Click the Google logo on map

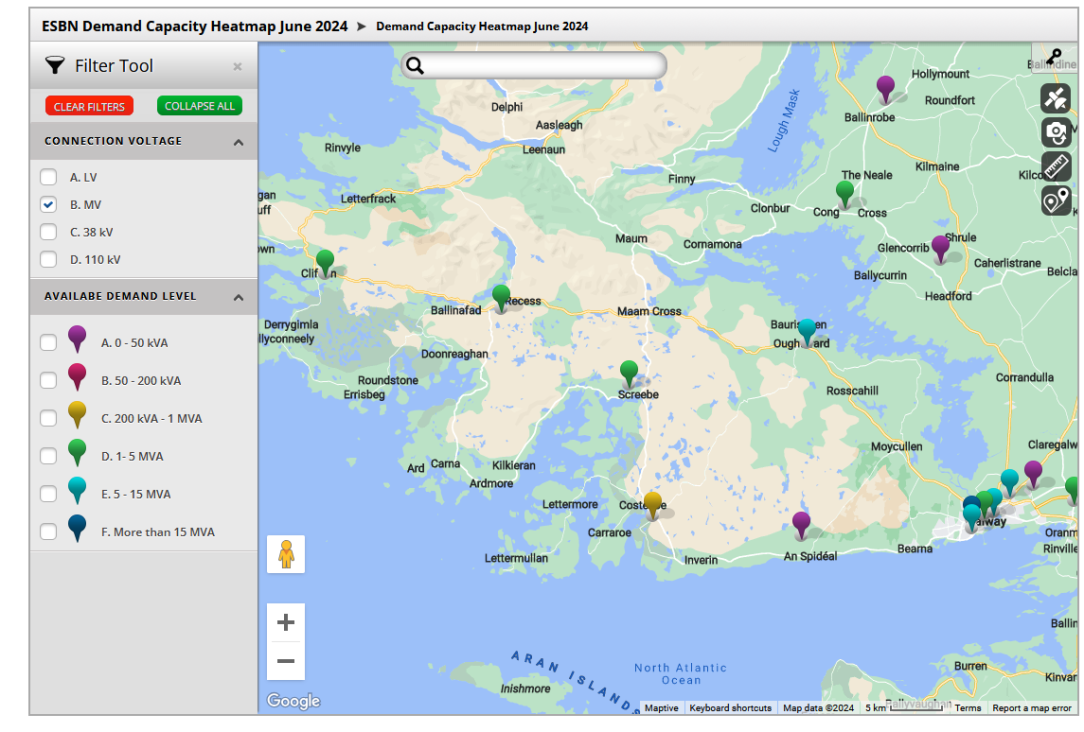[x=293, y=701]
